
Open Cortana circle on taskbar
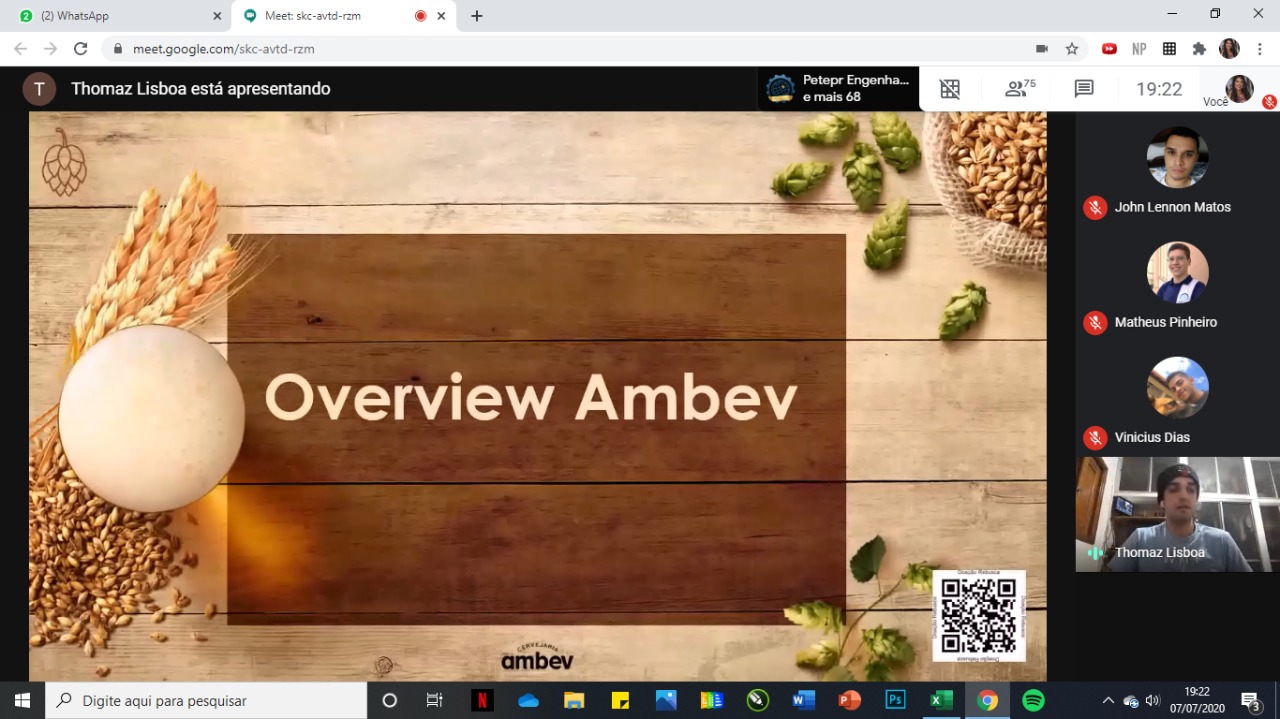tap(390, 700)
